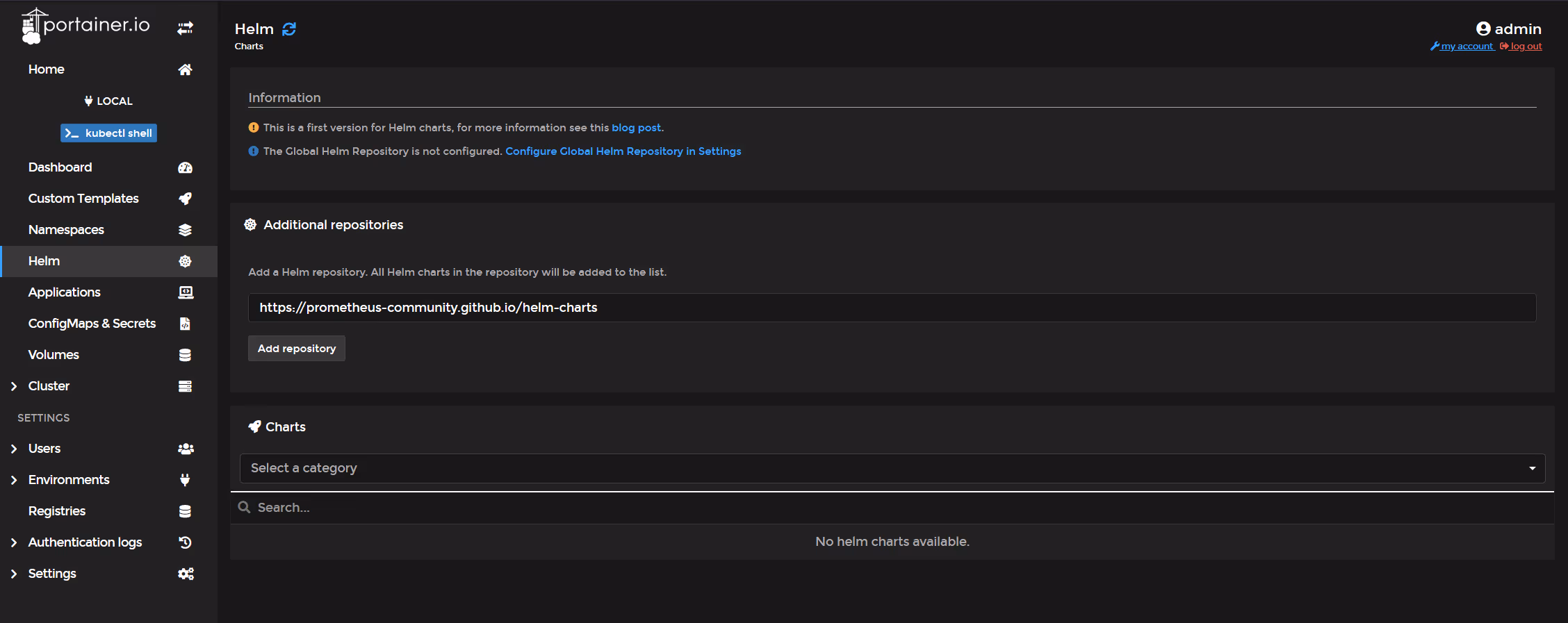
Task: Open Configure Global Helm Repository in Settings link
Action: pyautogui.click(x=623, y=151)
